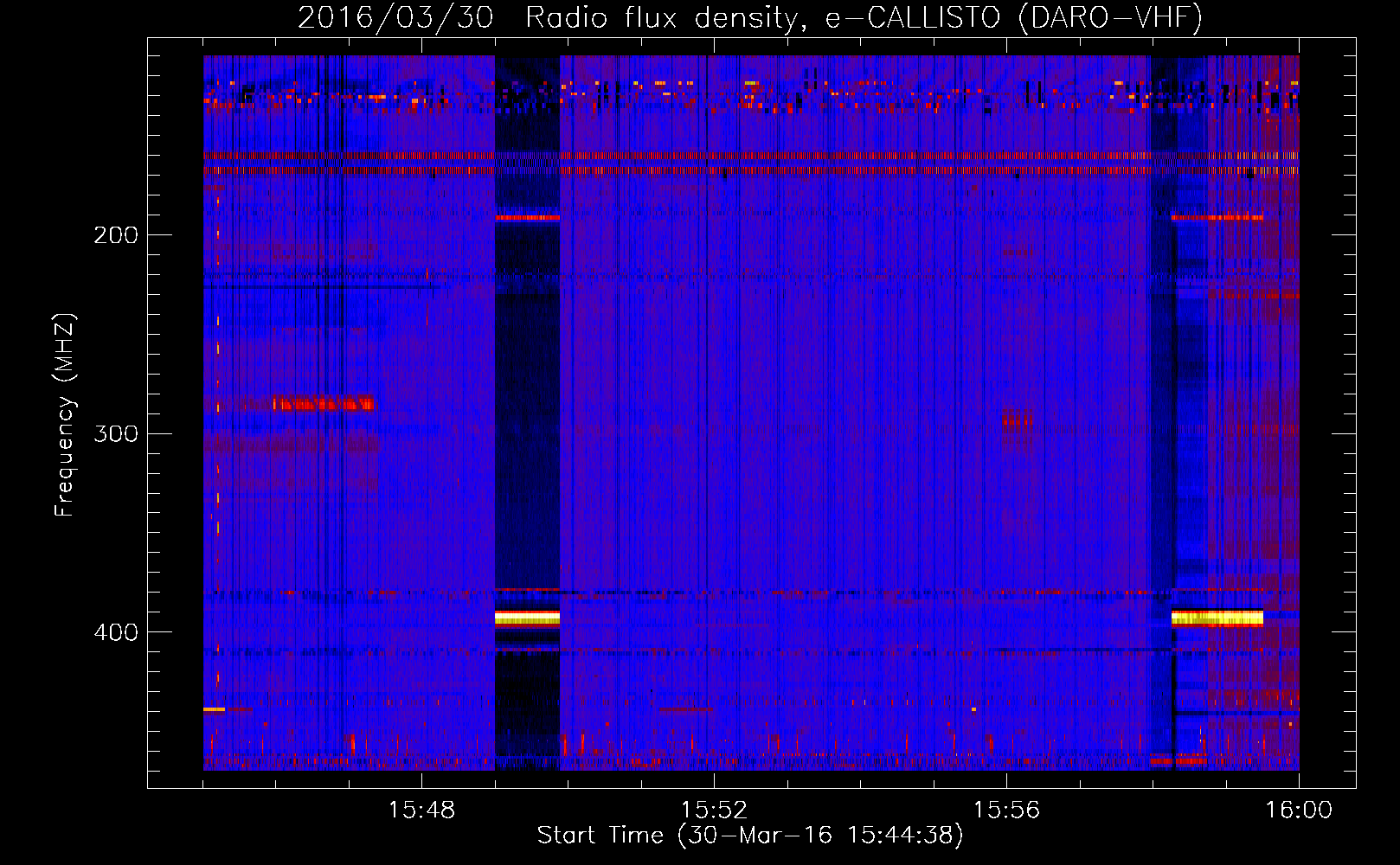Image resolution: width=1400 pixels, height=865 pixels.
Task: Click the bright yellow band near 15:49
Action: pos(527,618)
